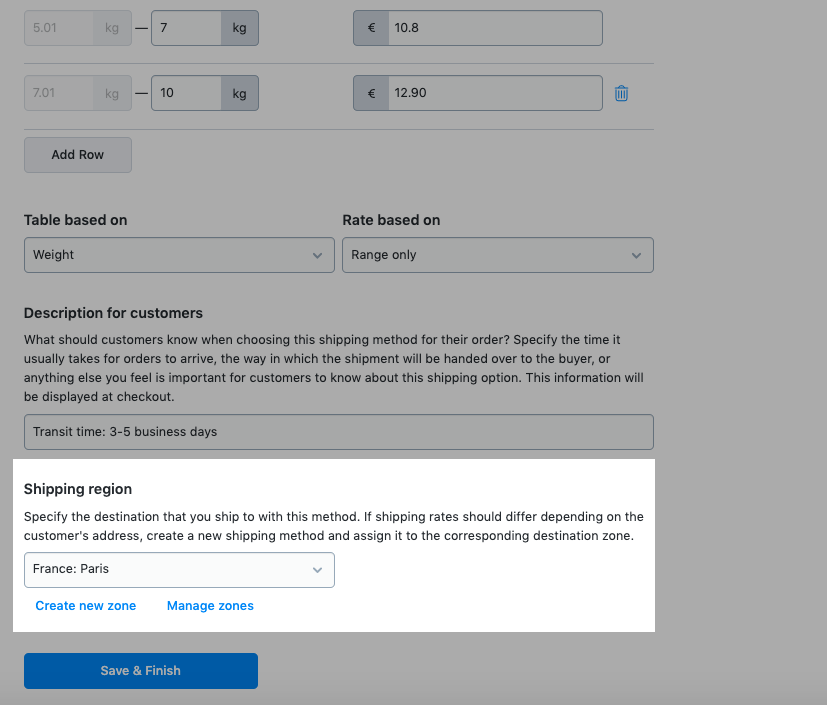This screenshot has height=705, width=827.
Task: Open the Table based on Weight dropdown
Action: point(179,255)
